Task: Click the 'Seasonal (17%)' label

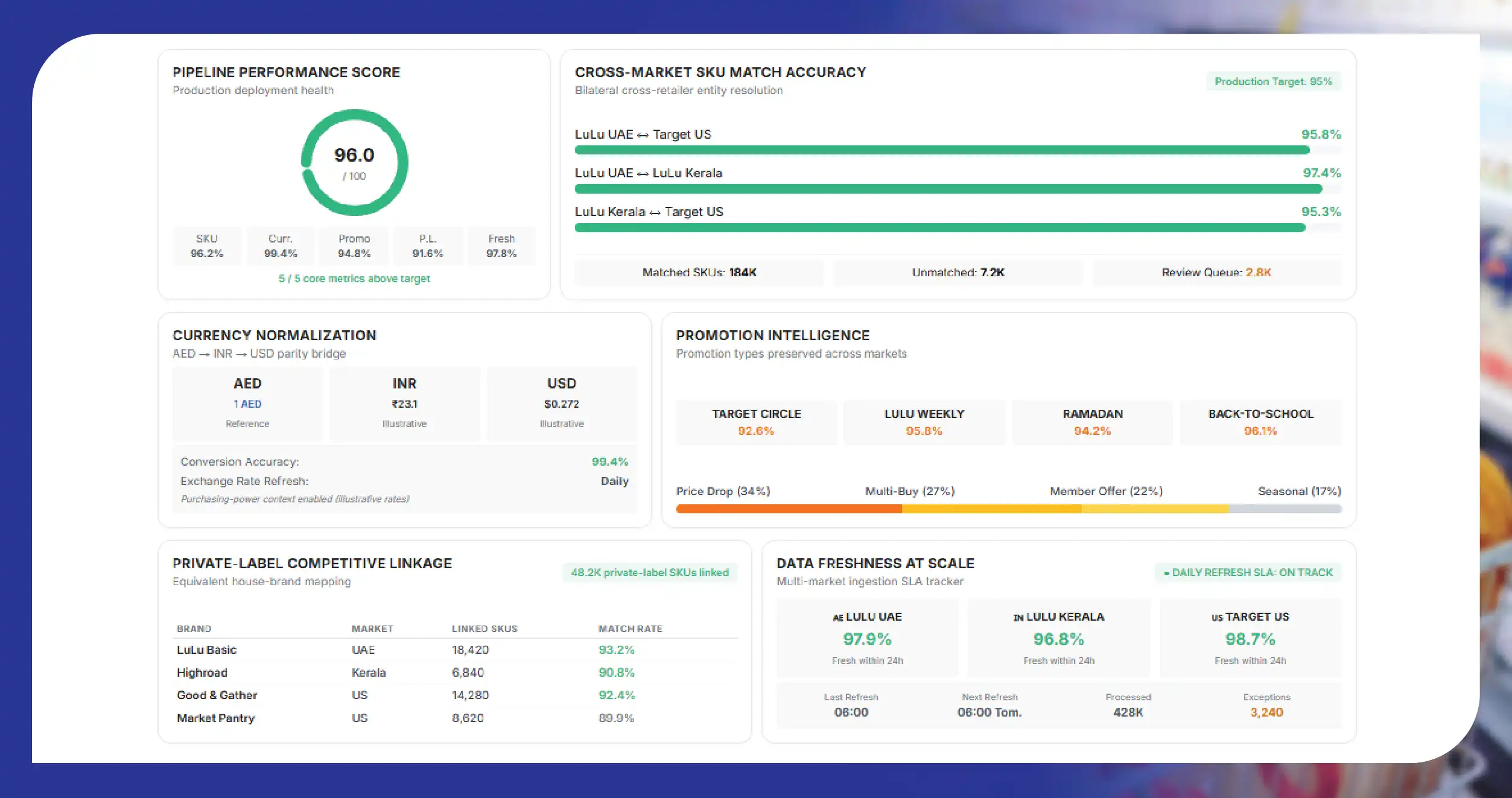Action: click(1299, 491)
